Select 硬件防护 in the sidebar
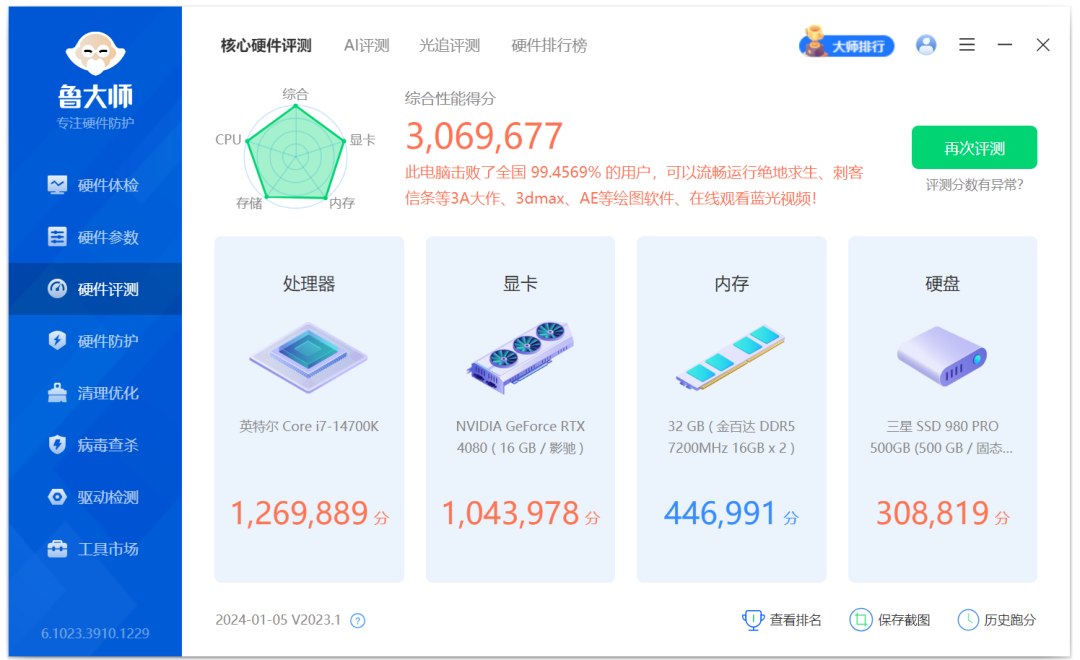1080x660 pixels. point(95,341)
